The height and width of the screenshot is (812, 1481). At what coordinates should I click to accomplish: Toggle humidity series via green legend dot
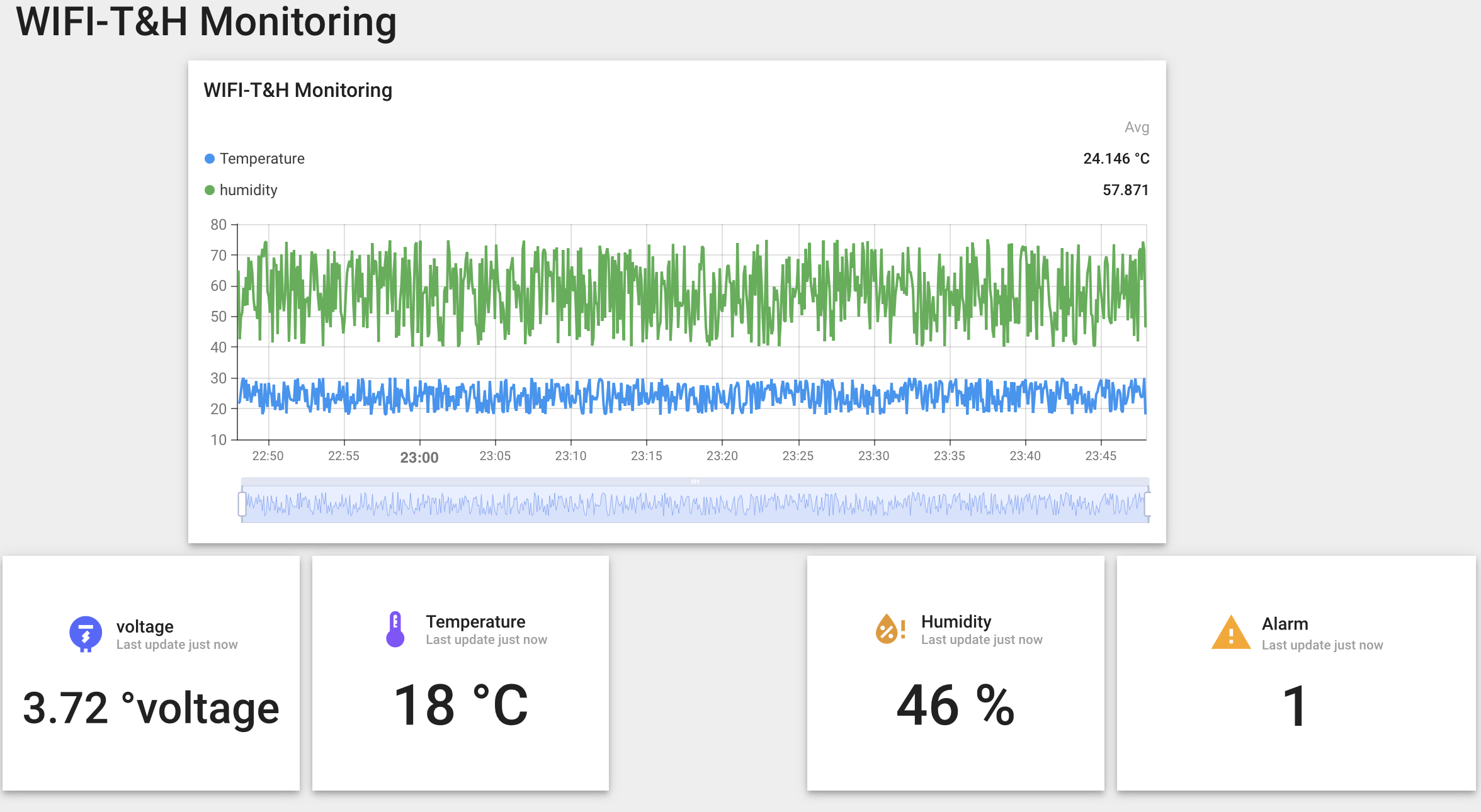(210, 190)
